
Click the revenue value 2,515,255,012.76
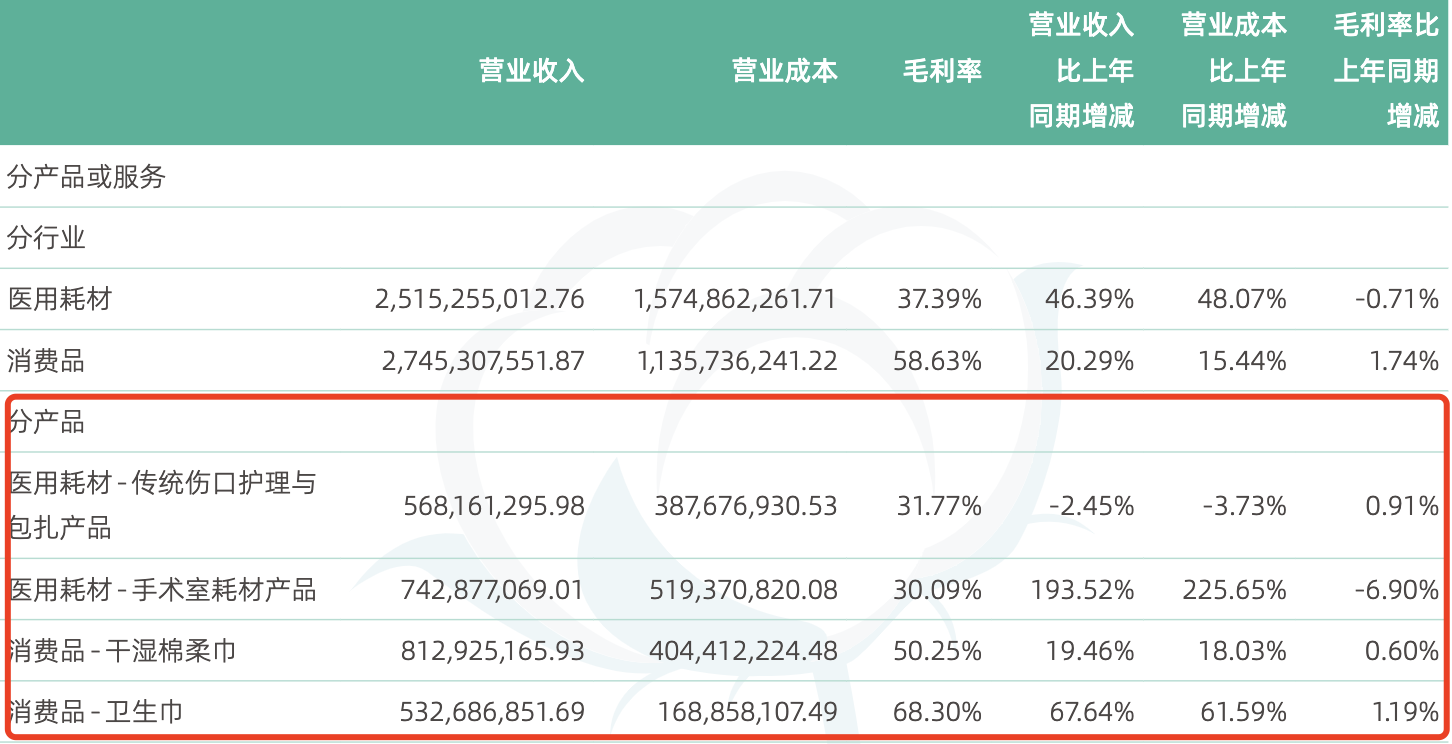point(480,299)
